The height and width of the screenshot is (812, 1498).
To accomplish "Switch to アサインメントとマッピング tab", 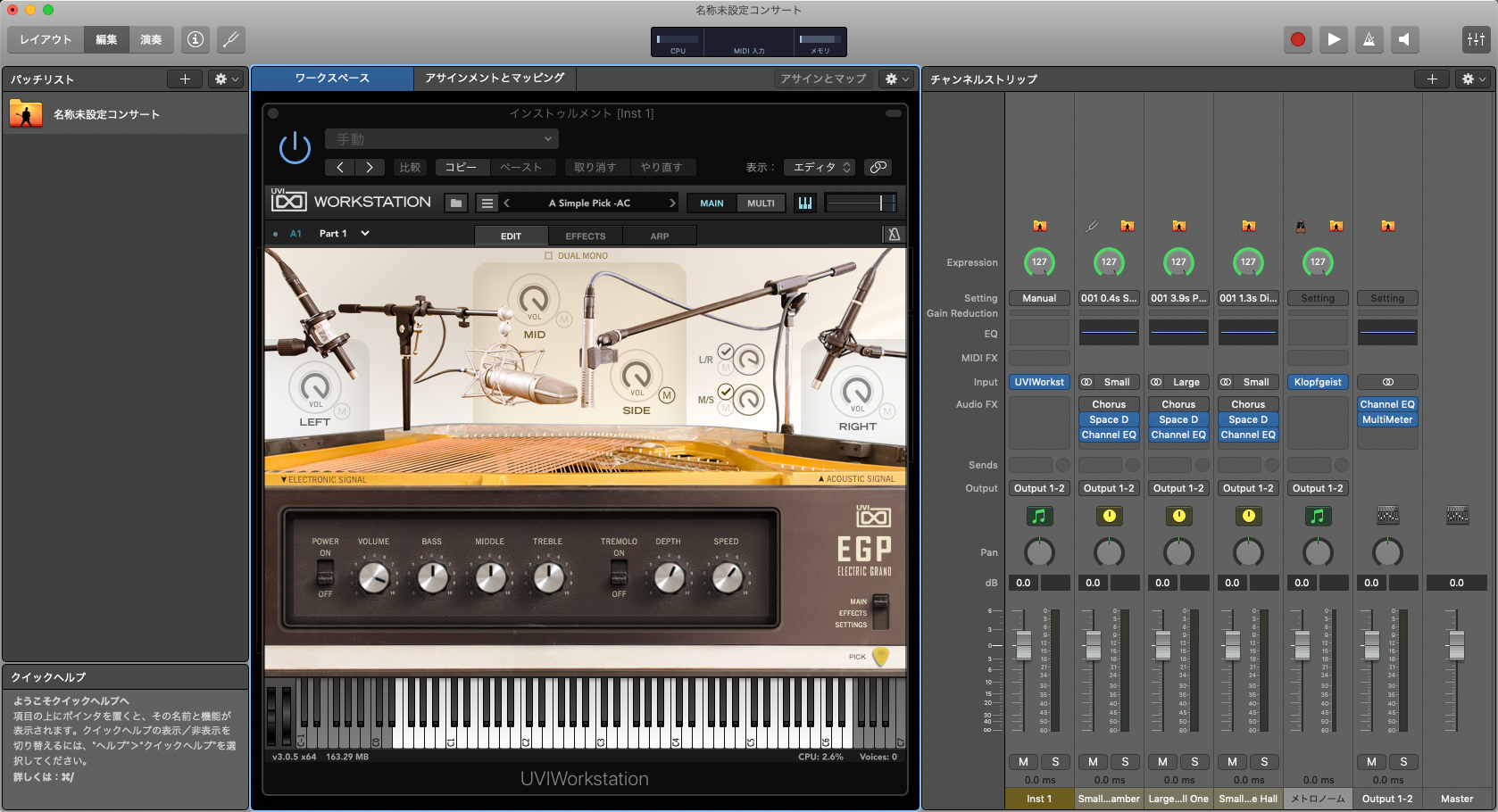I will [495, 79].
